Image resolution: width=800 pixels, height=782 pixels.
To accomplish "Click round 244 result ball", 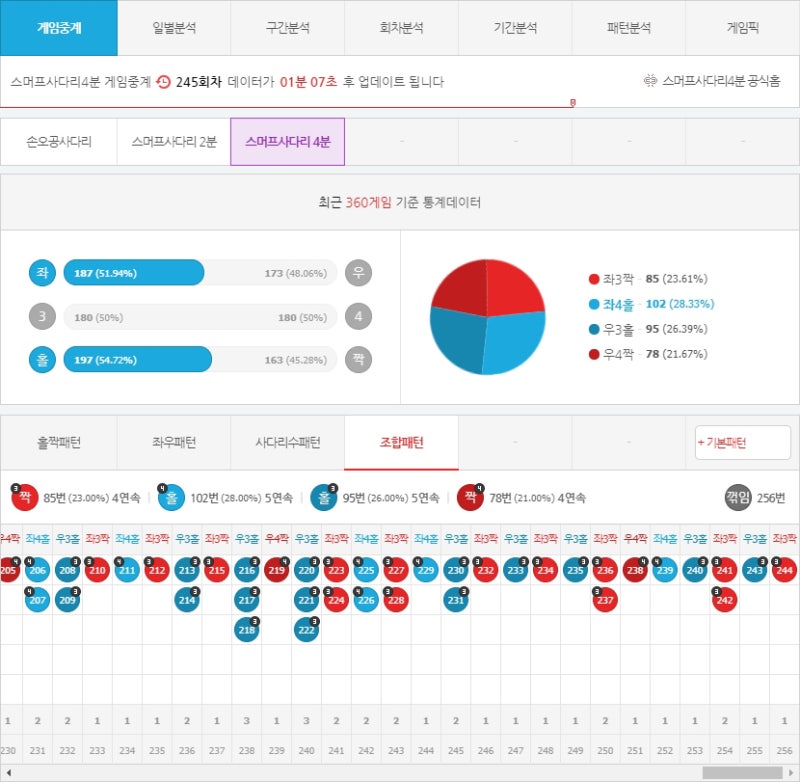I will click(785, 570).
